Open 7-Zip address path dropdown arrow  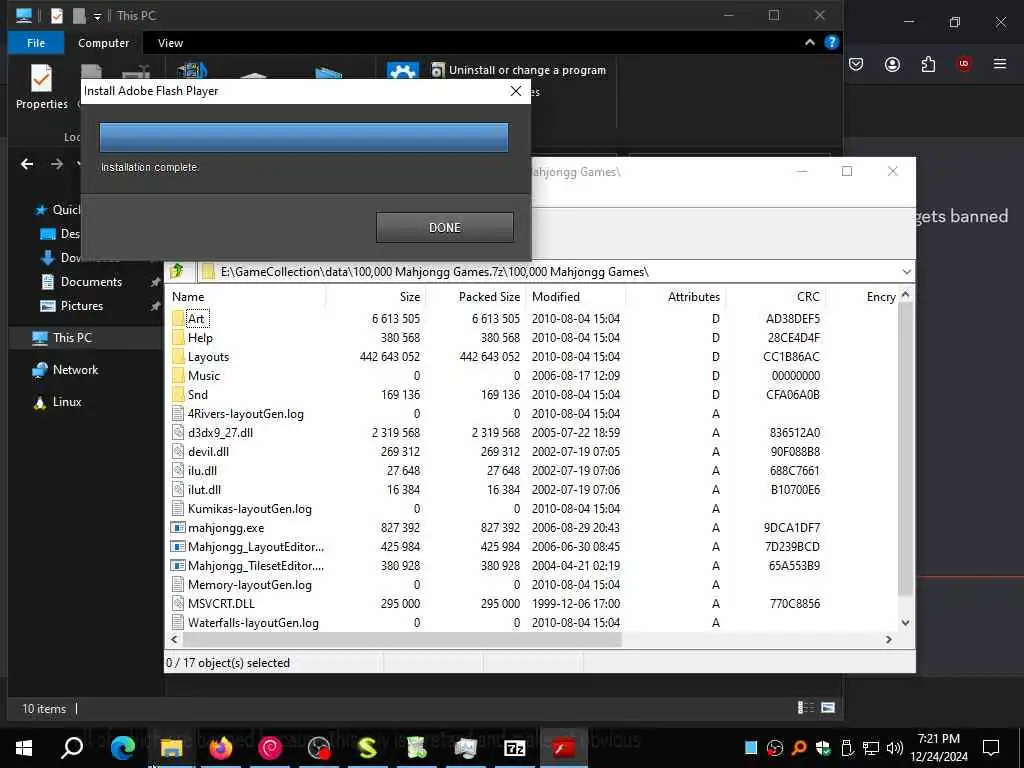[x=906, y=272]
